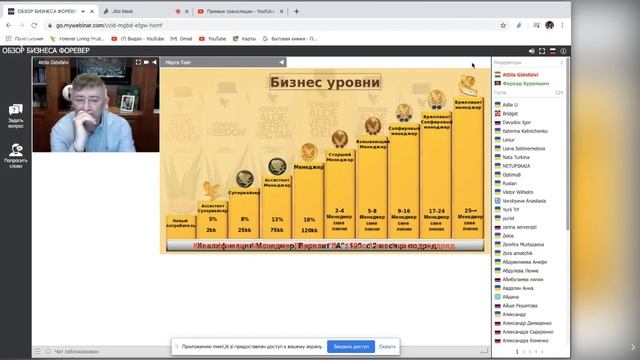This screenshot has height=360, width=640.
Task: Select participant Davydov Igor
Action: (517, 122)
